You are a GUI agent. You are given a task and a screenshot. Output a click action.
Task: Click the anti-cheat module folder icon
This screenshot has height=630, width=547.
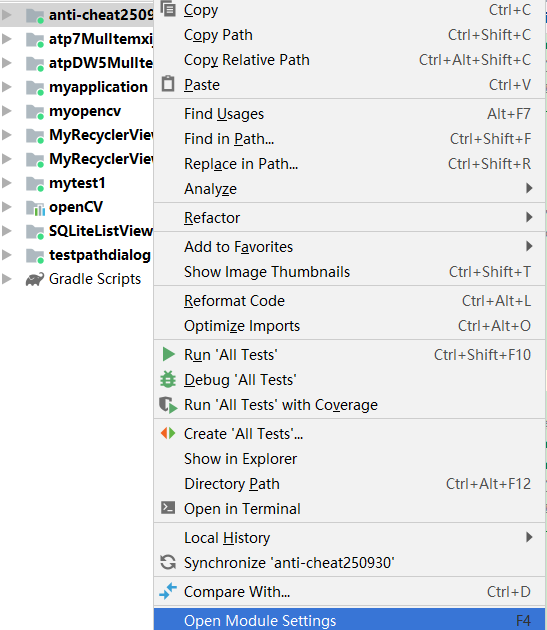[35, 16]
